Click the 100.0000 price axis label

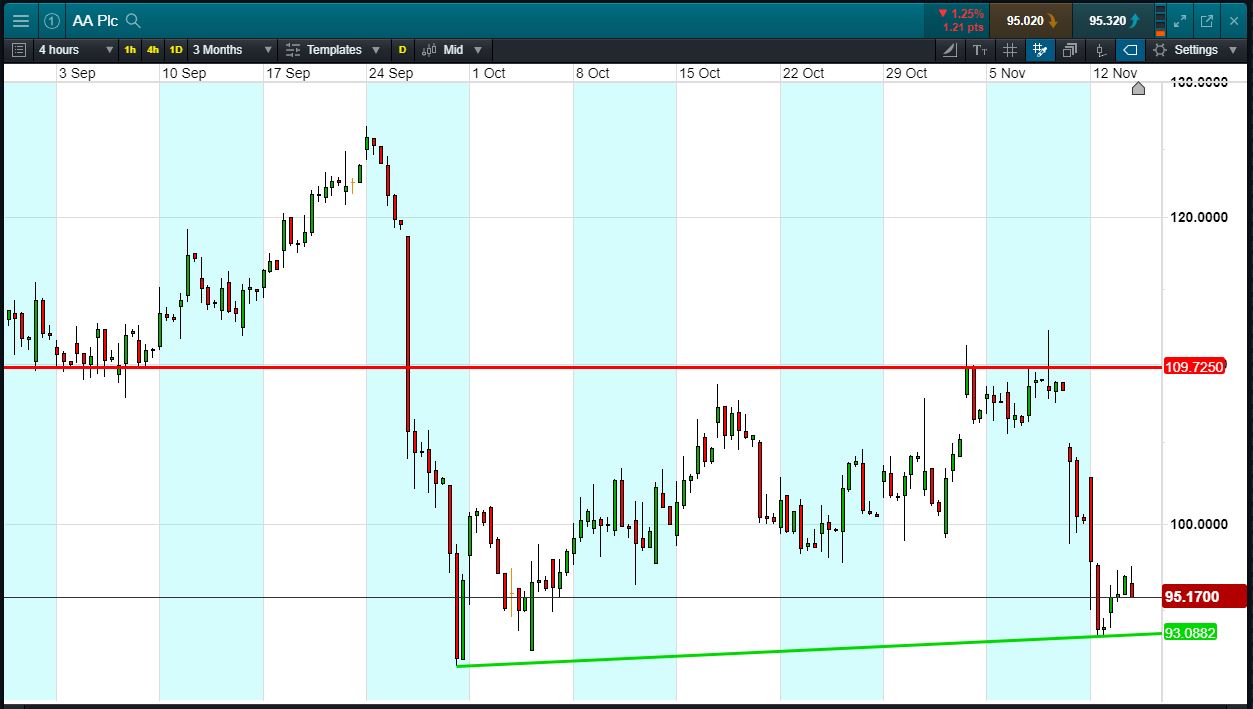[x=1198, y=525]
